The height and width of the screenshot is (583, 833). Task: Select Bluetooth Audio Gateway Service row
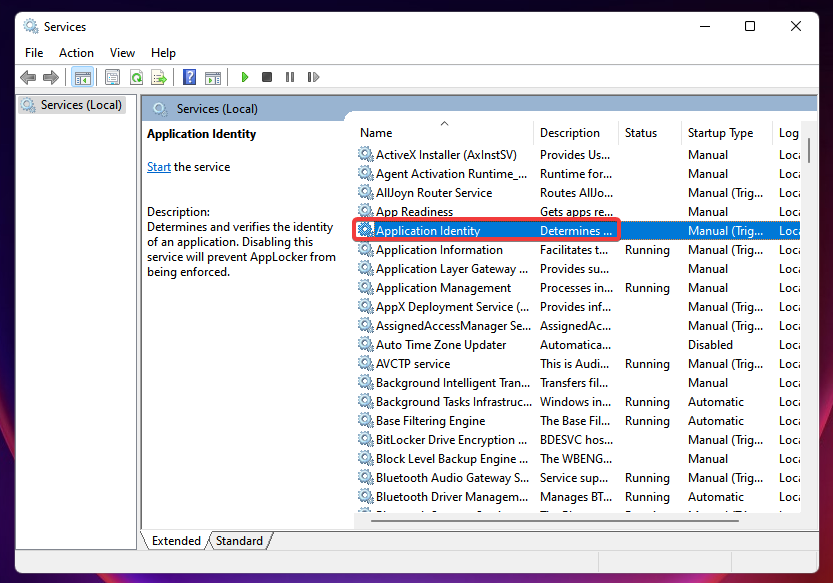coord(577,478)
